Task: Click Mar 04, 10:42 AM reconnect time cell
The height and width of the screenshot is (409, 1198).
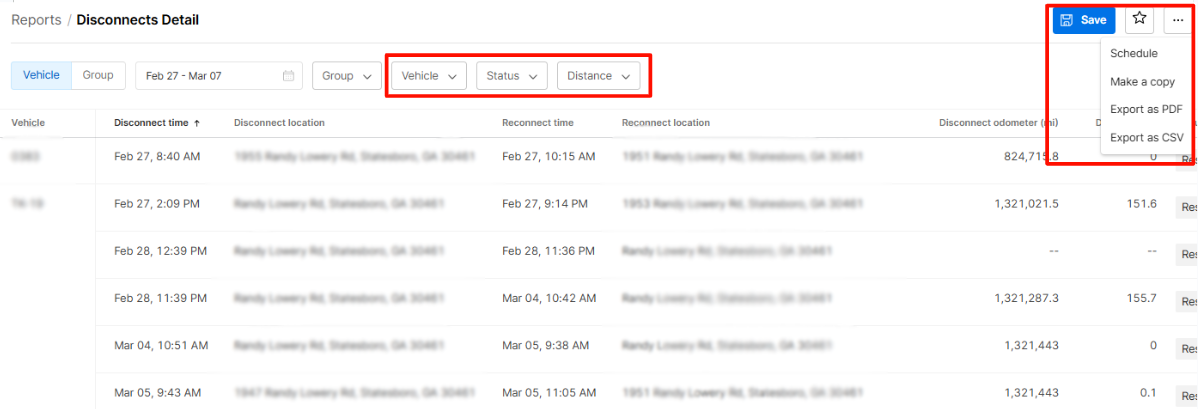Action: 549,298
